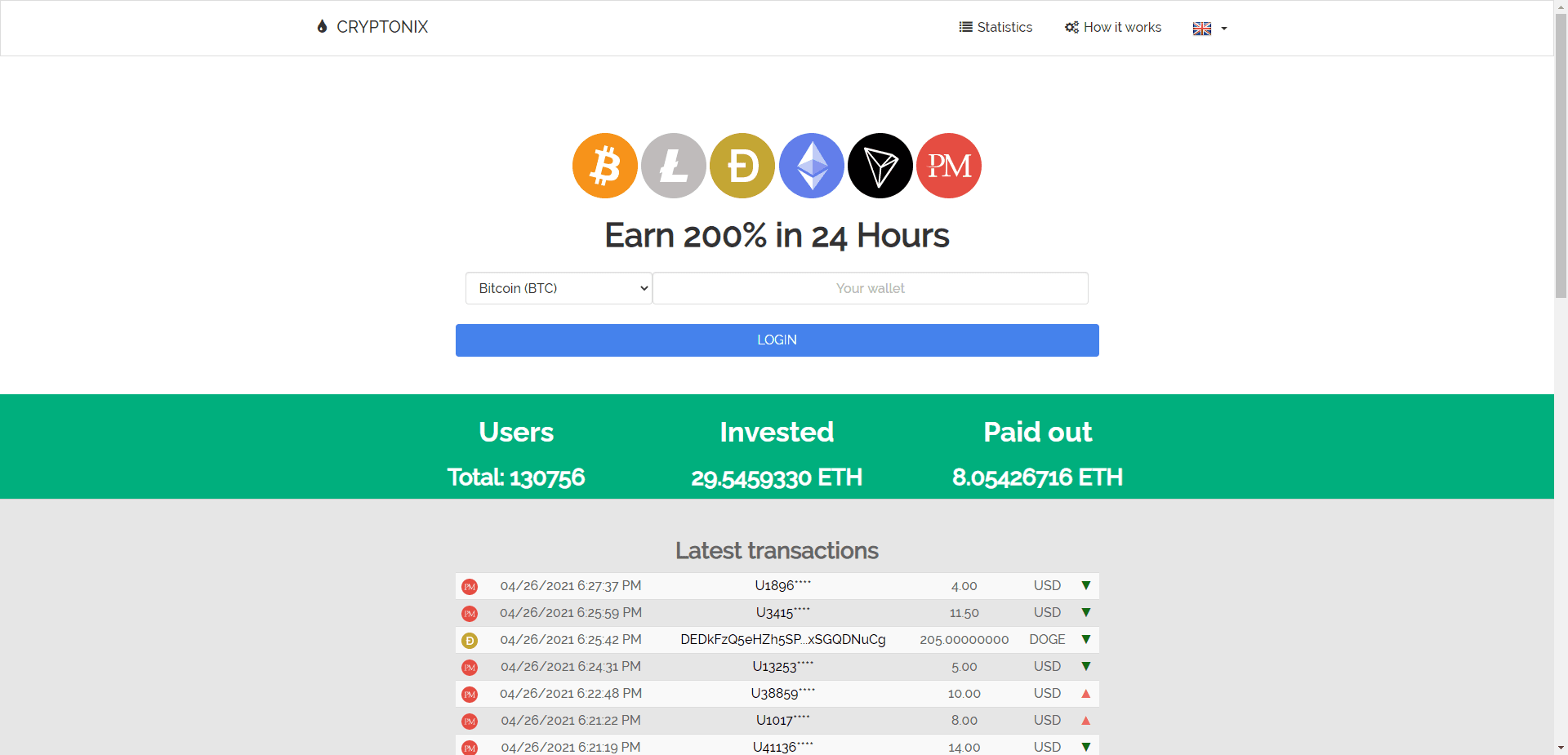
Task: Click the down arrow indicator on the U13253 row
Action: 1086,666
